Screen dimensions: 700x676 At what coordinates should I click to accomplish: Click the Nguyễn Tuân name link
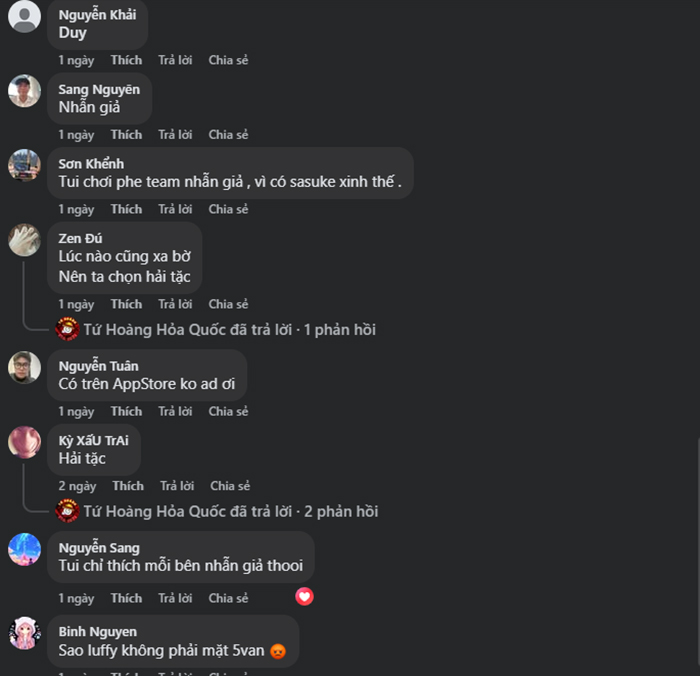pyautogui.click(x=98, y=366)
